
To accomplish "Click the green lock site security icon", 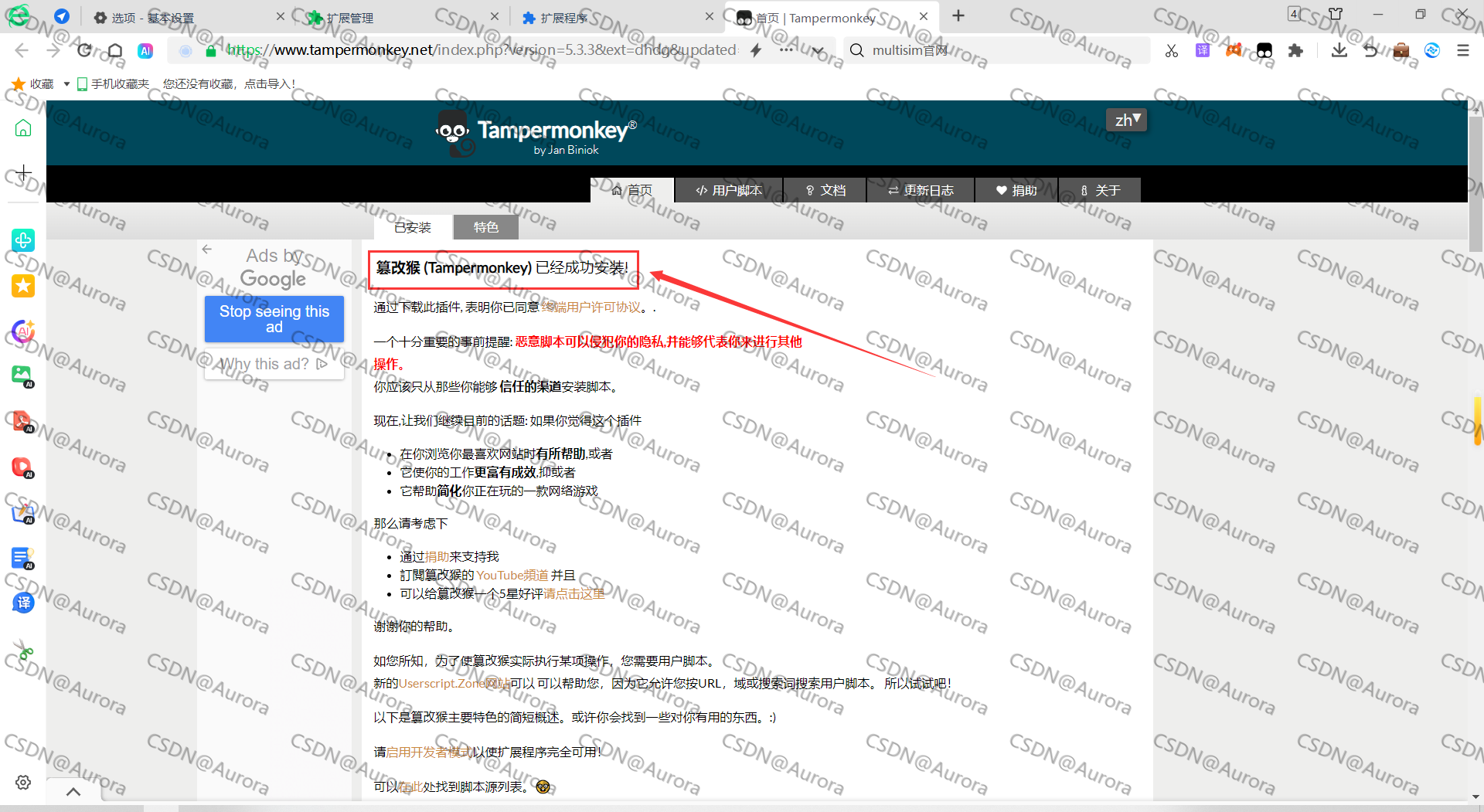I will click(x=211, y=50).
